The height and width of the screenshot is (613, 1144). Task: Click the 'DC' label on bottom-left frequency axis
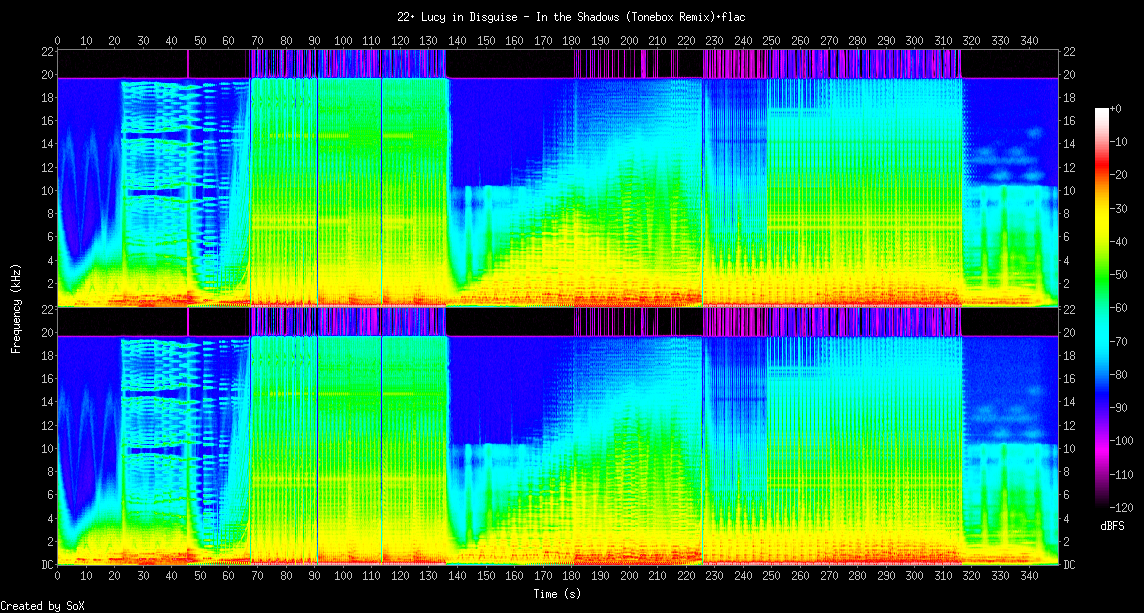point(46,565)
